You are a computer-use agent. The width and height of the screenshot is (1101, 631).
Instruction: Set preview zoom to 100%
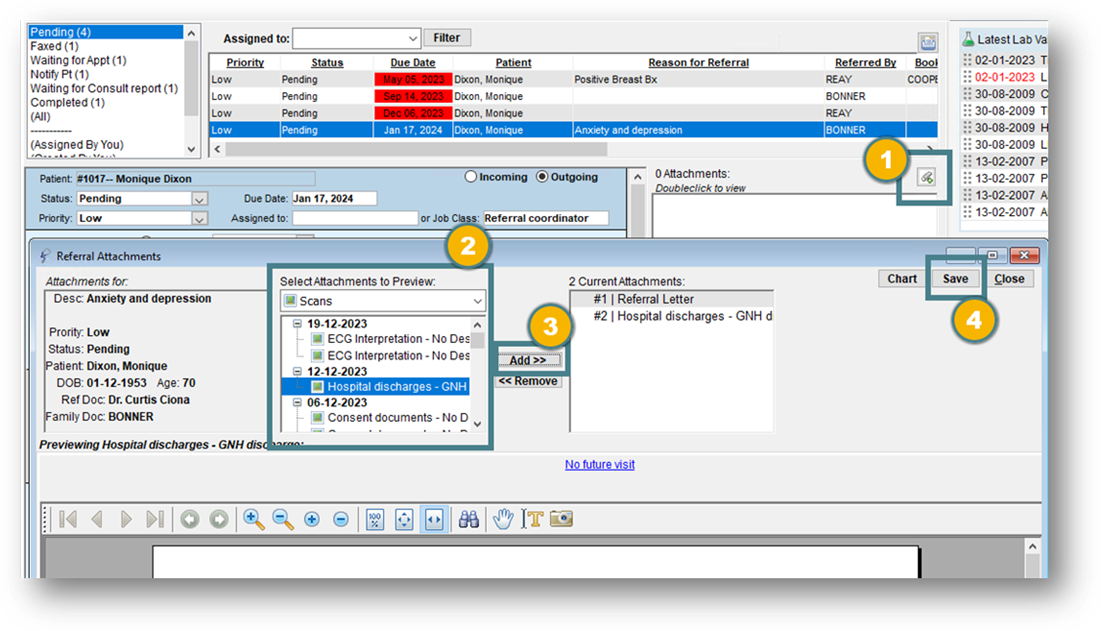coord(373,518)
